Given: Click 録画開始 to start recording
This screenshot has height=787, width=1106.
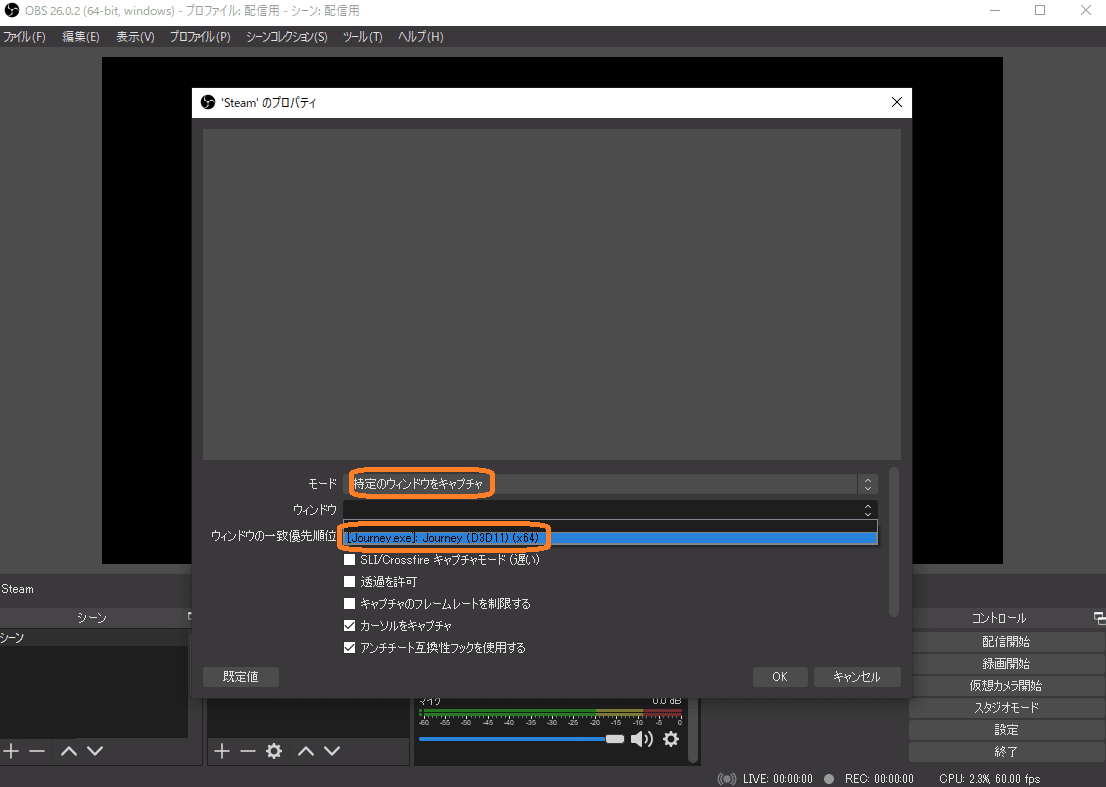Looking at the screenshot, I should 1007,664.
